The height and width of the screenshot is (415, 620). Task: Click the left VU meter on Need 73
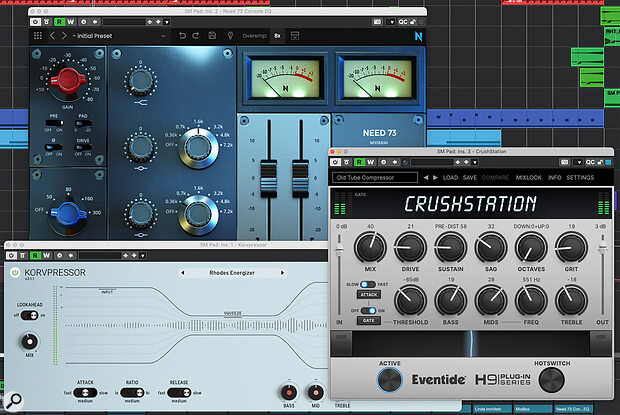pos(285,78)
